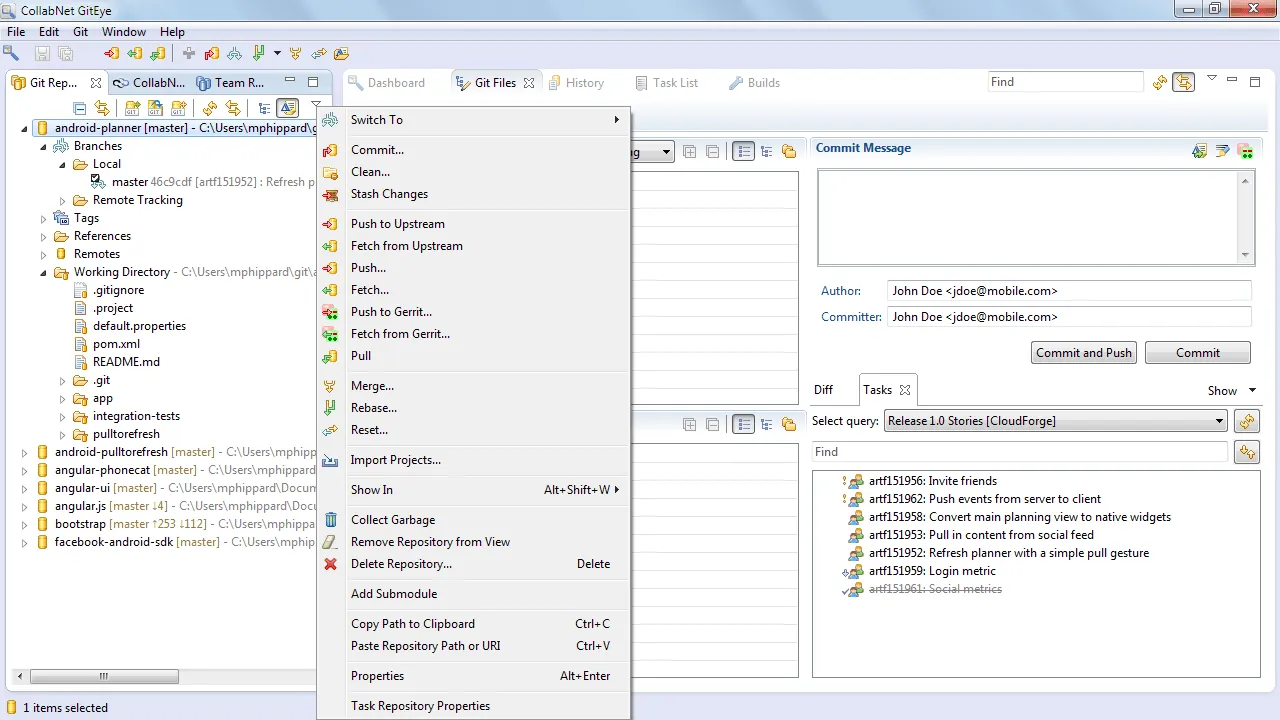Toggle hierarchical branch layout in Git Repositories
The height and width of the screenshot is (720, 1280).
(264, 108)
